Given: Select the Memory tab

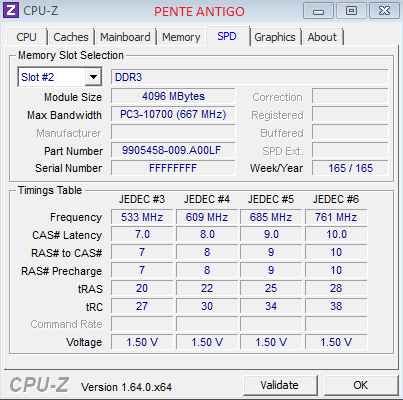Looking at the screenshot, I should (x=181, y=37).
